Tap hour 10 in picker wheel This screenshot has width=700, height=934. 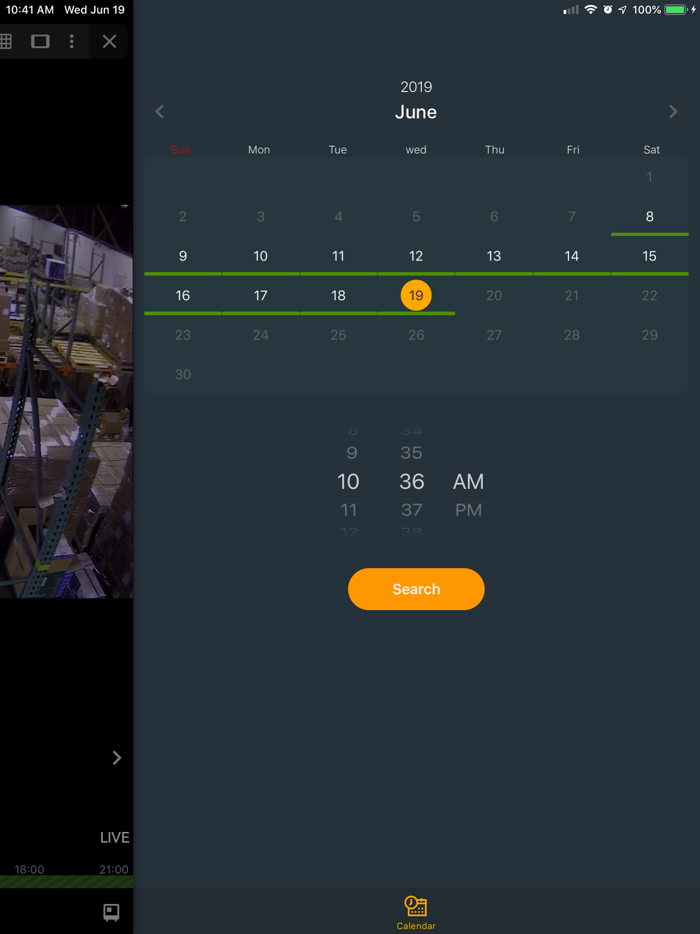click(349, 481)
